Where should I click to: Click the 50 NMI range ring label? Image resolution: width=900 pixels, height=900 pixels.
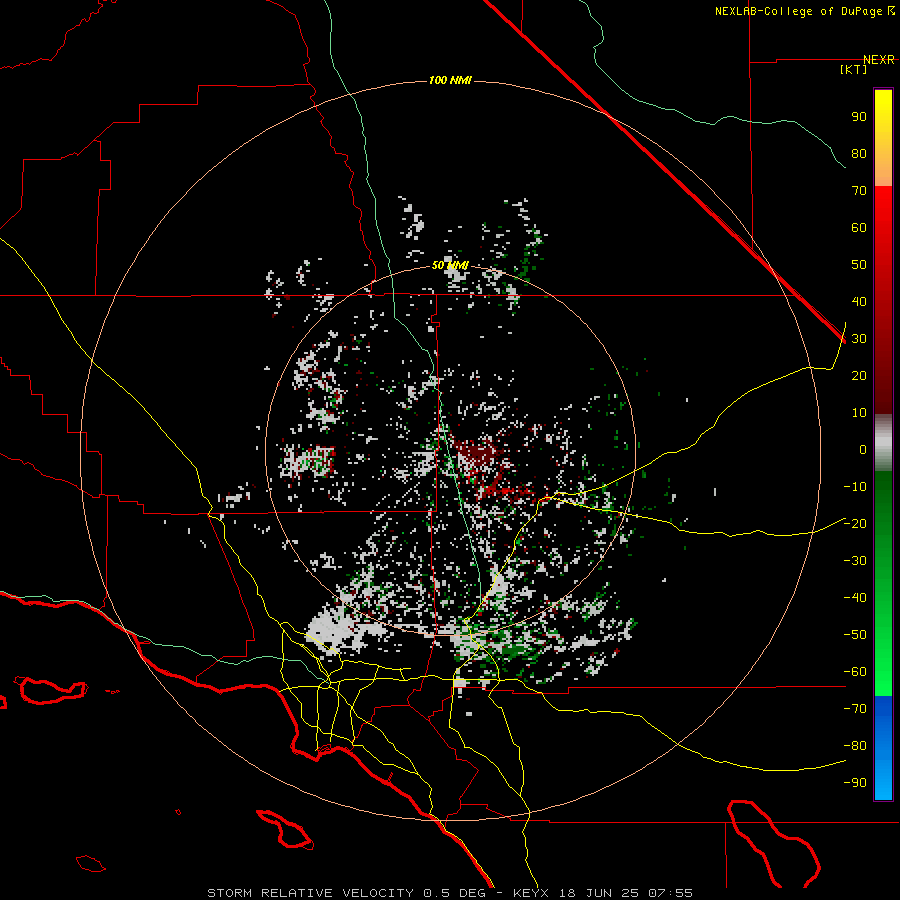pyautogui.click(x=450, y=265)
